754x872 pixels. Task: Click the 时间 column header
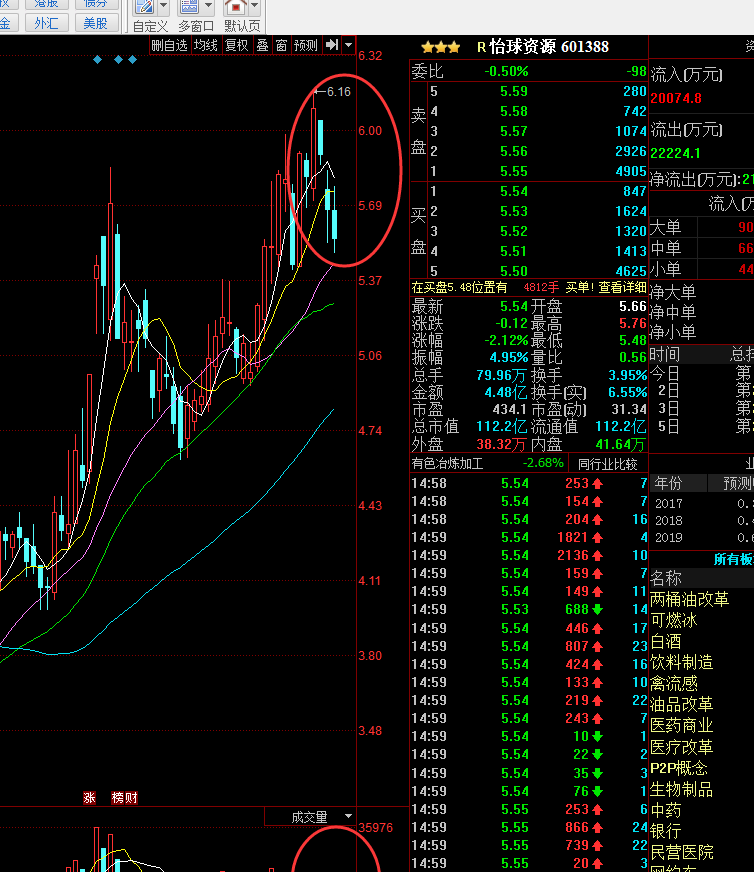tap(664, 354)
